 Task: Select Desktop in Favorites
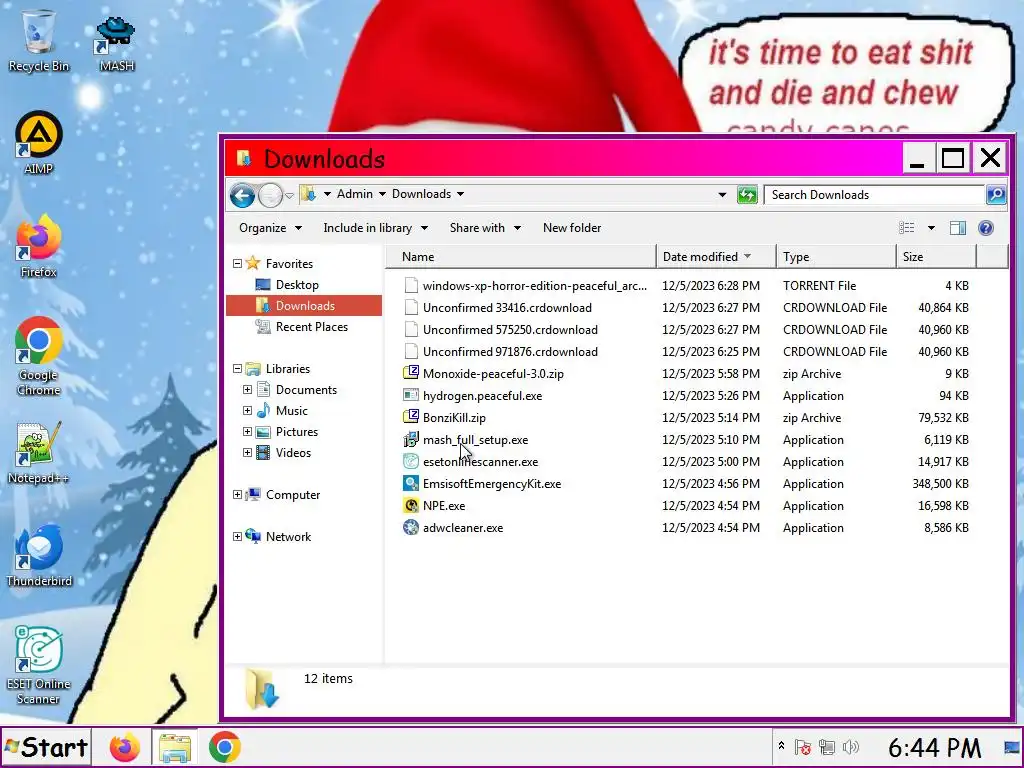(297, 285)
